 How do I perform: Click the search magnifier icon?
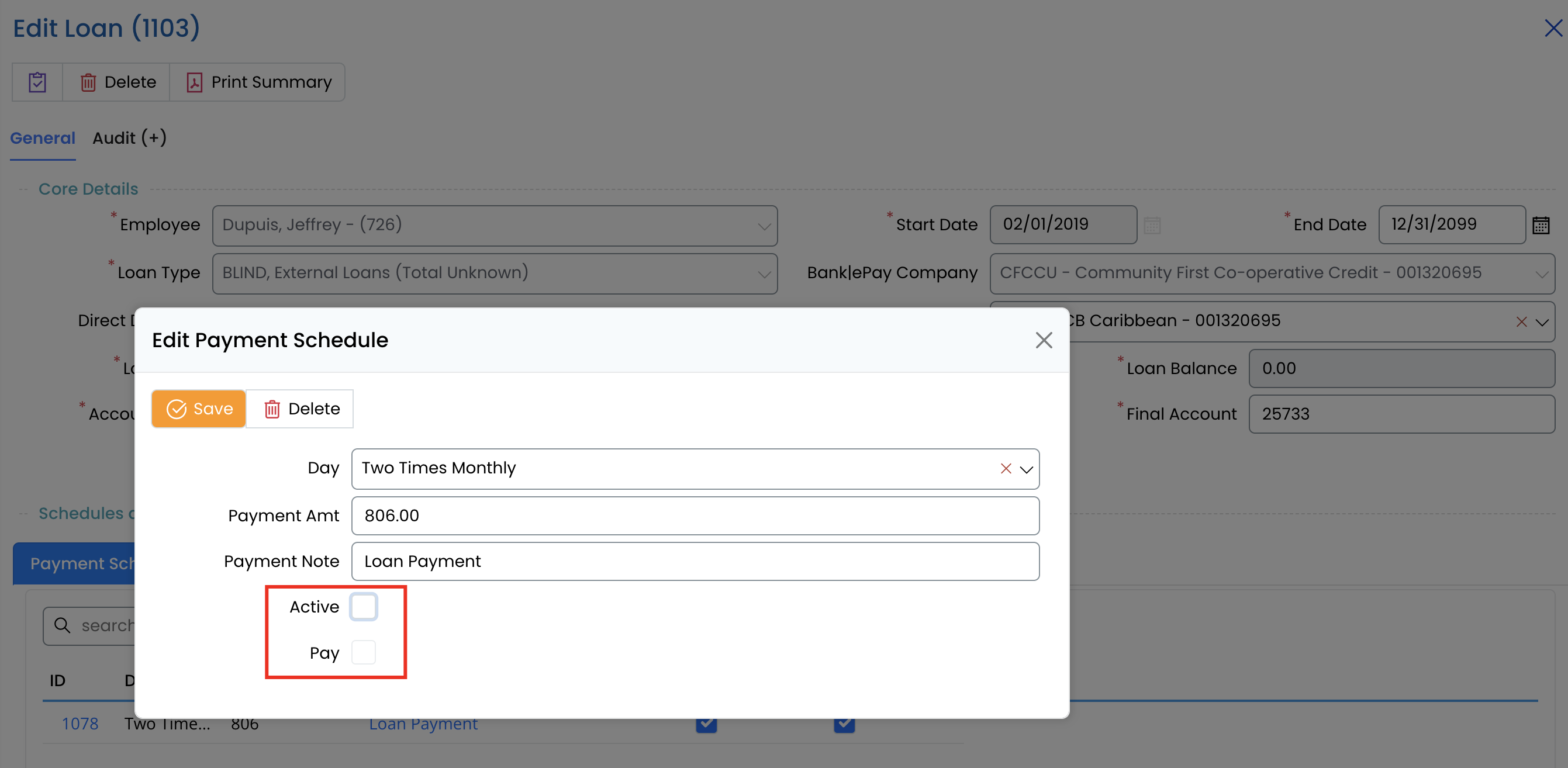pyautogui.click(x=62, y=625)
